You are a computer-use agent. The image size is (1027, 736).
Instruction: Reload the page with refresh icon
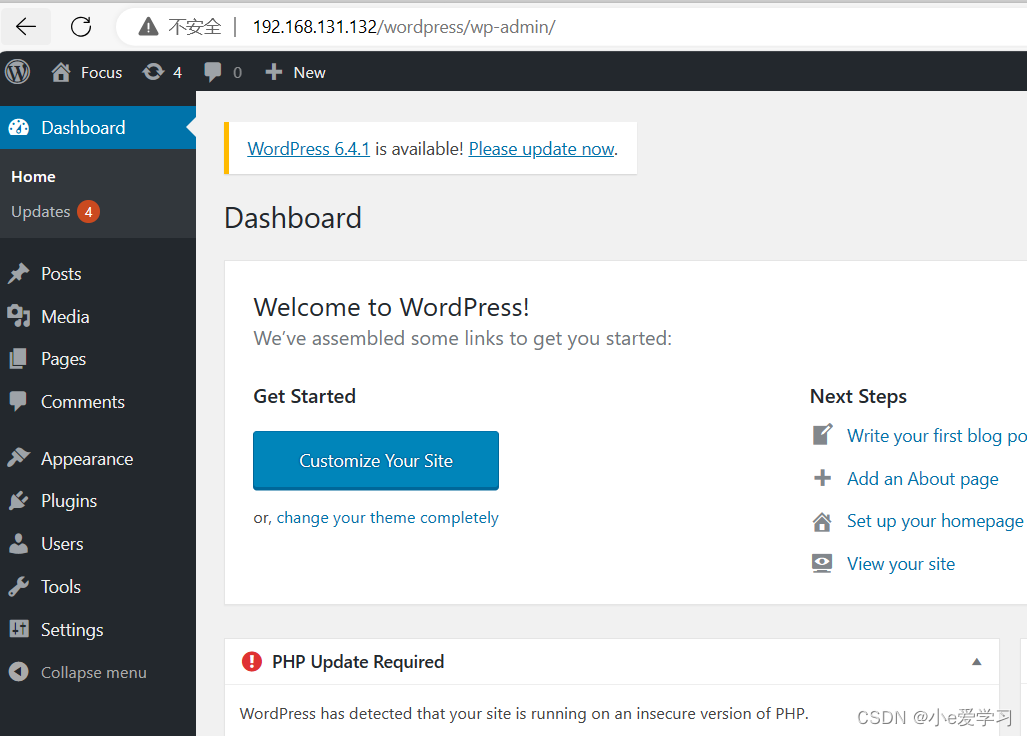click(81, 27)
